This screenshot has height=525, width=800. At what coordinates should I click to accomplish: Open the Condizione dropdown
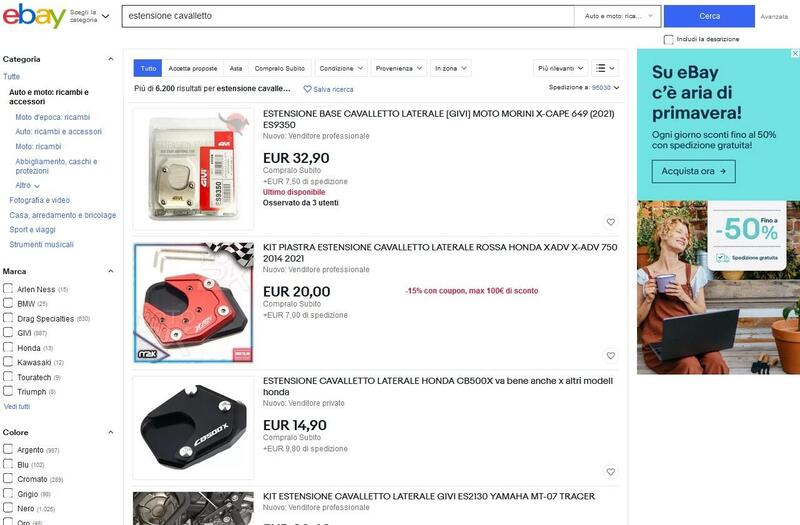341,68
